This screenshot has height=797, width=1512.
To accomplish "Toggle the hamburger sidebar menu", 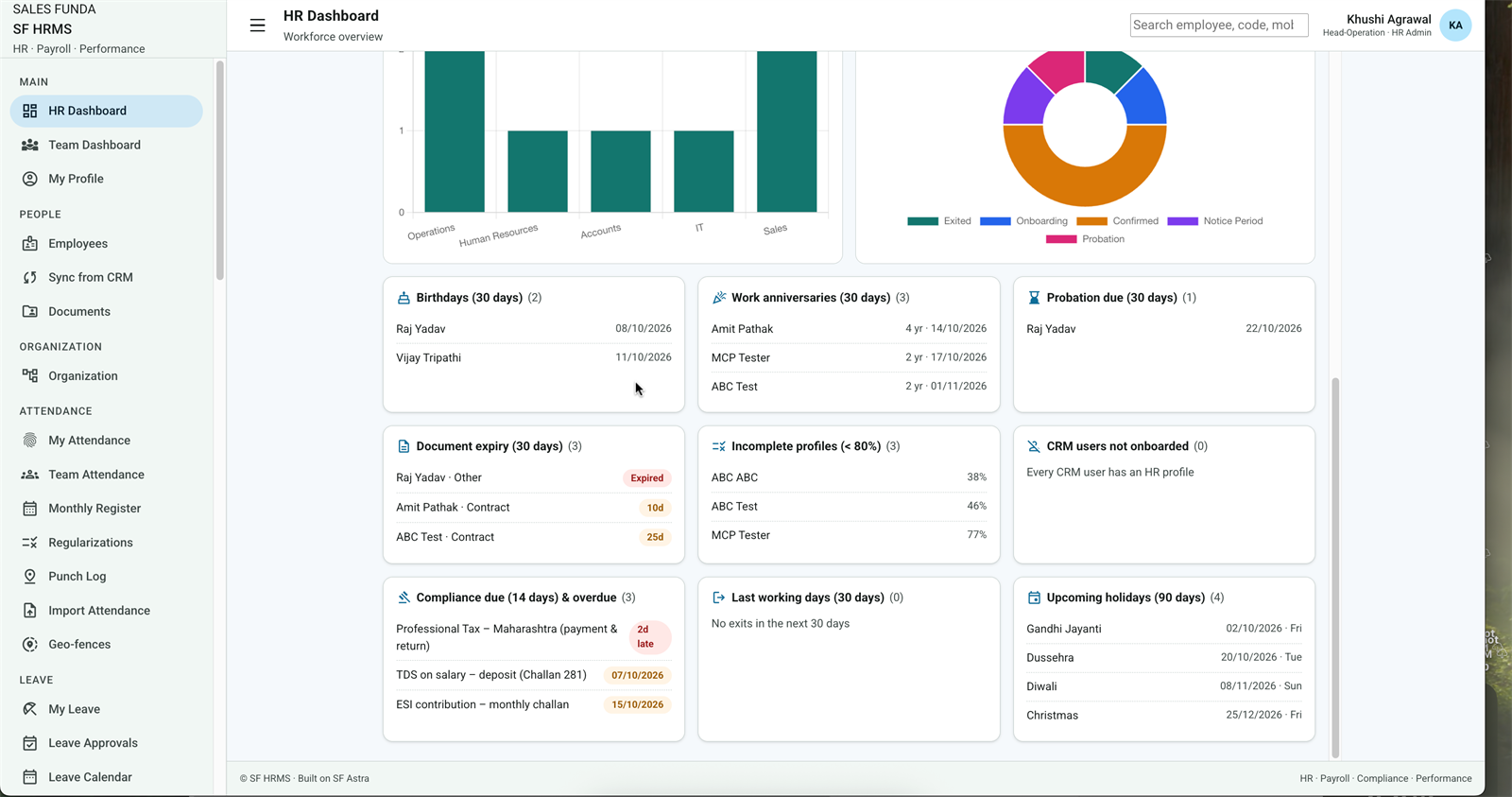I will (x=257, y=26).
